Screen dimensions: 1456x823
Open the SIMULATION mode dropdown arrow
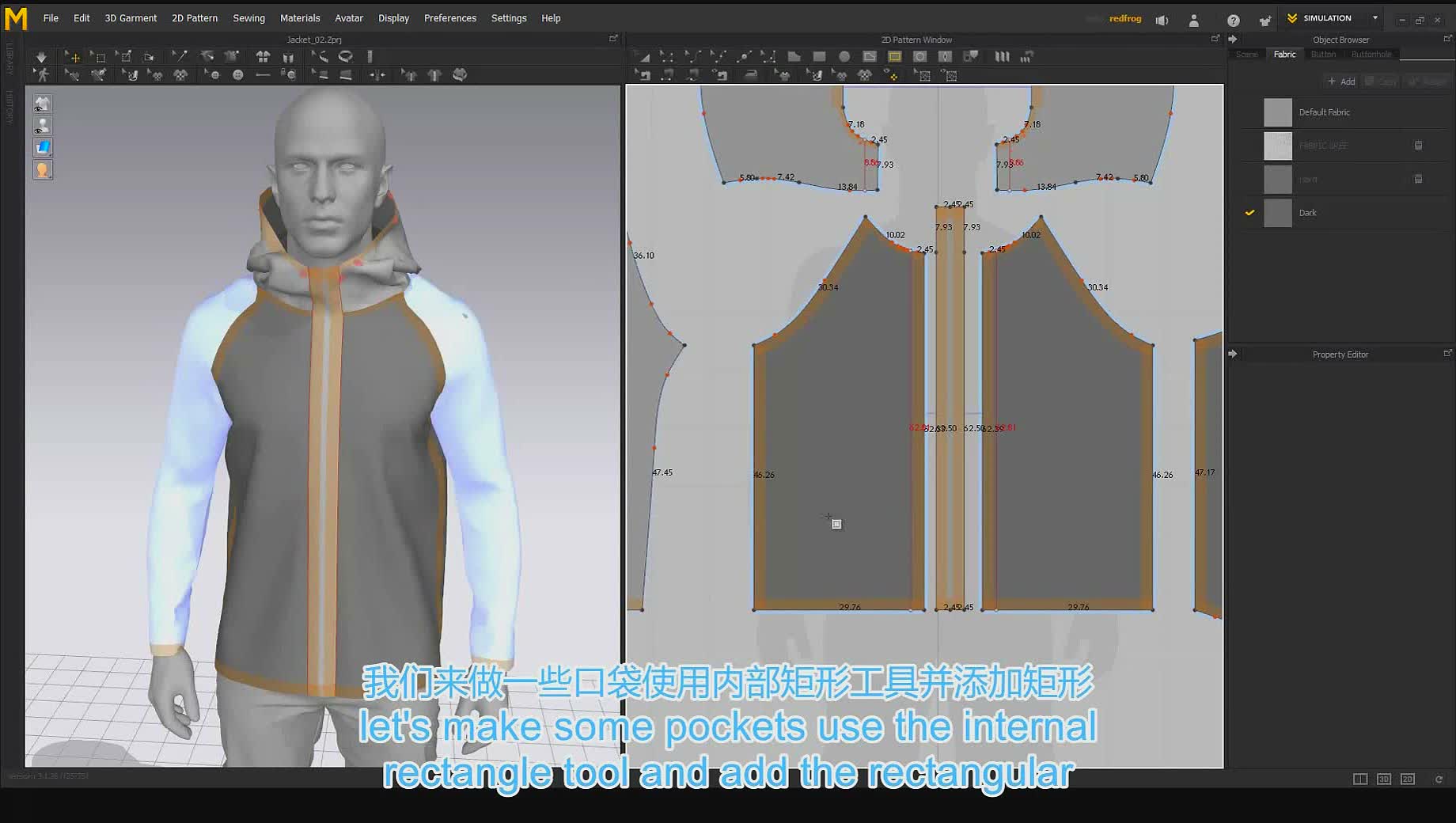(1375, 18)
